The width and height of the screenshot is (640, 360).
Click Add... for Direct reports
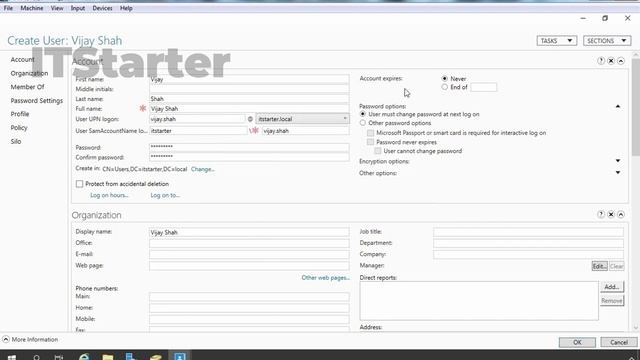(612, 287)
